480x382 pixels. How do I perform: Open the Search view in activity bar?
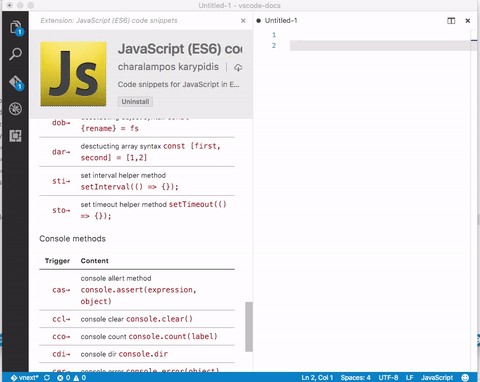click(15, 54)
